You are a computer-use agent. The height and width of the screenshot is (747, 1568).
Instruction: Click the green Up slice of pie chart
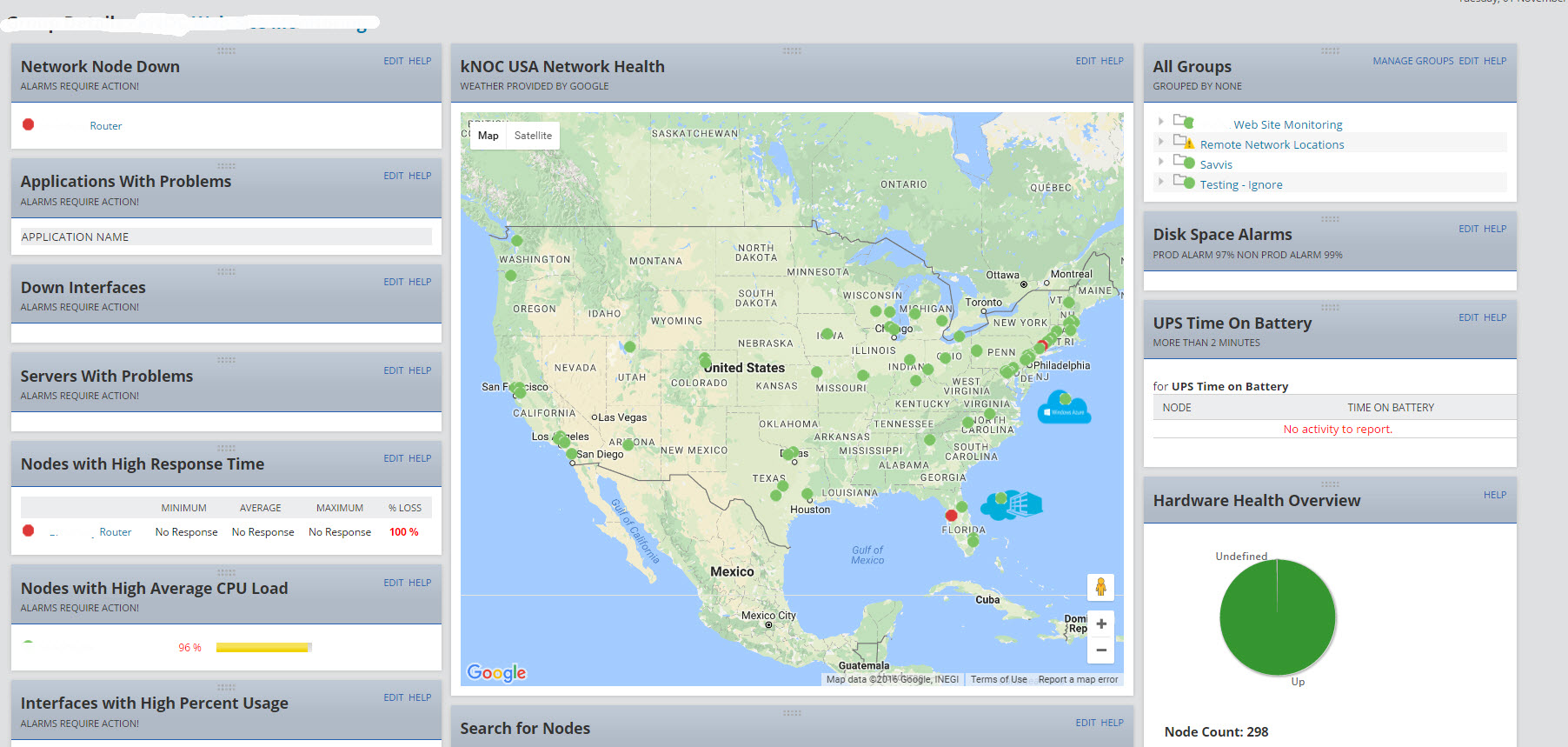click(1277, 617)
